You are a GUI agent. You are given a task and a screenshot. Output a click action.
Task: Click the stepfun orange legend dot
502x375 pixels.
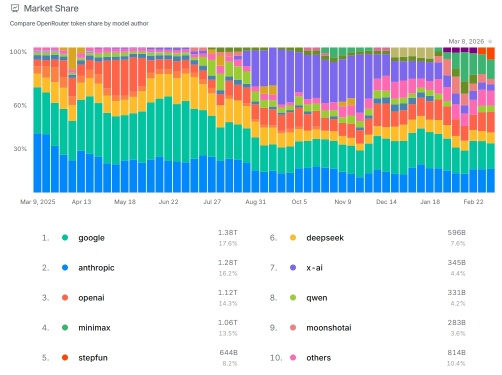coord(65,358)
